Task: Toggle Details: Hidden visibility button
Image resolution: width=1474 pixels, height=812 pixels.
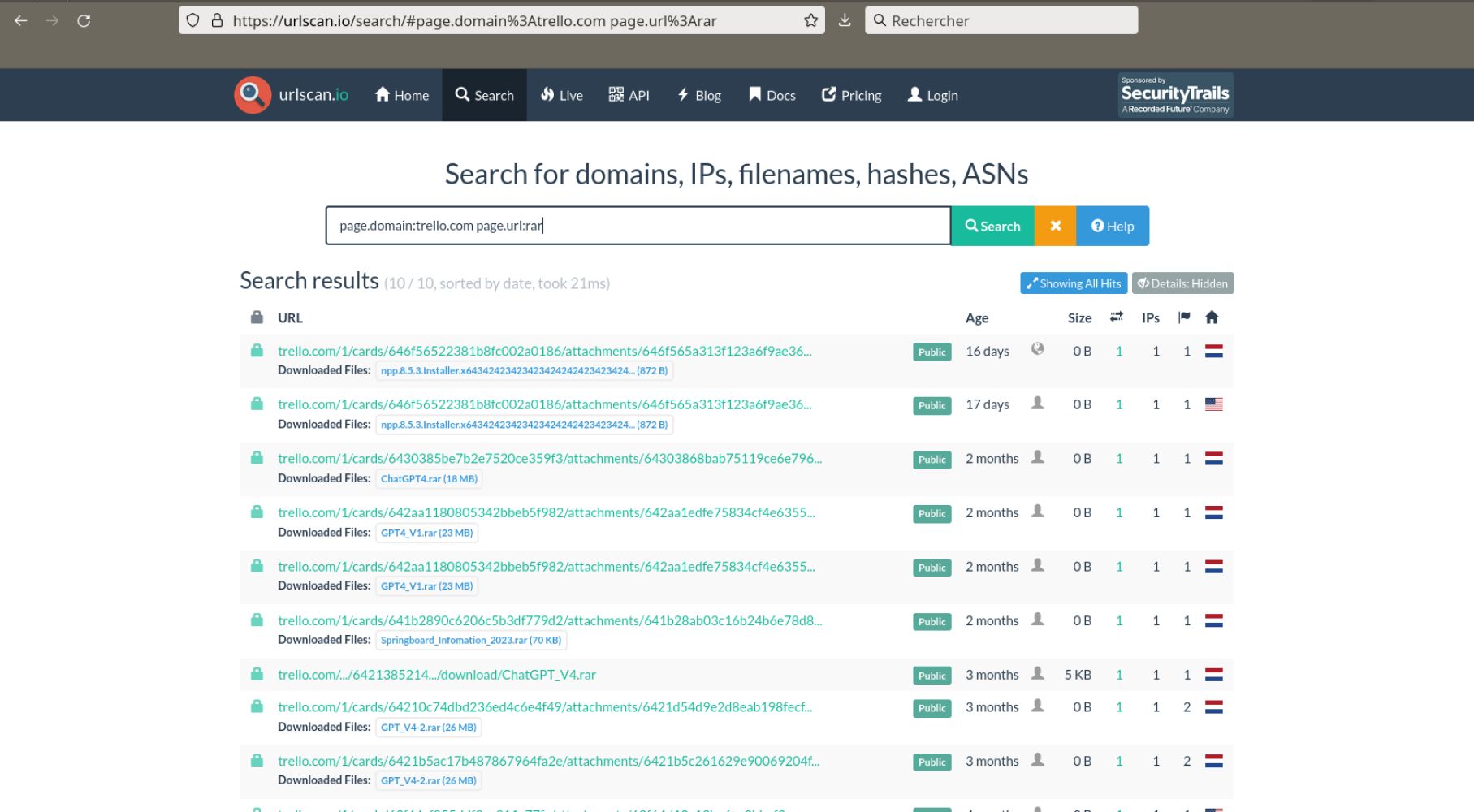Action: click(x=1182, y=283)
